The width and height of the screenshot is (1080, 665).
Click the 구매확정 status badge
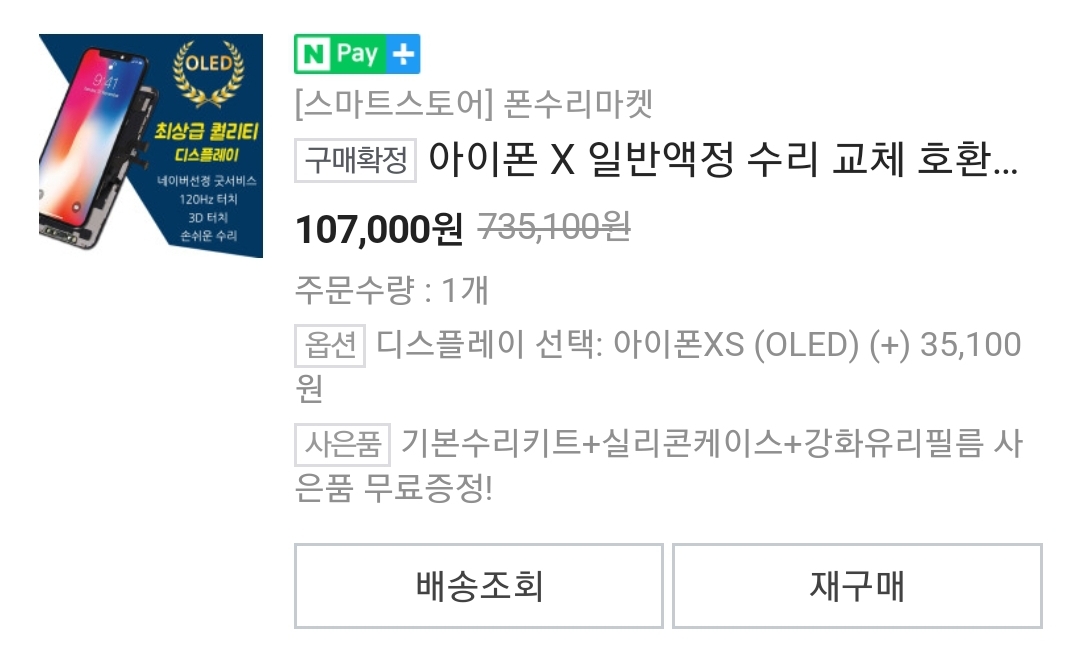click(x=355, y=161)
